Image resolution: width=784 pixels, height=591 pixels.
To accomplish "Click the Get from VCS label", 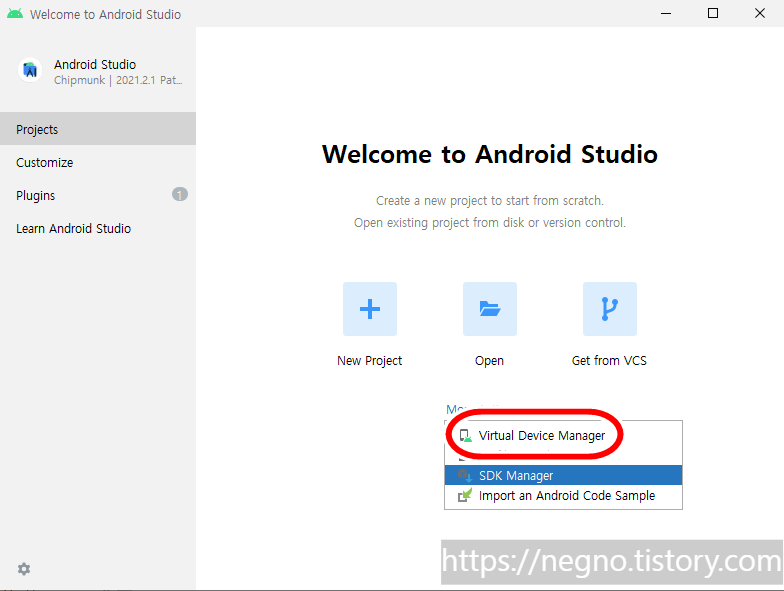I will (609, 360).
